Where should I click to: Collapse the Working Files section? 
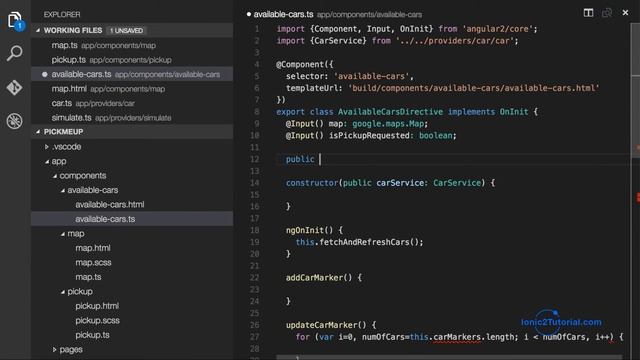(x=38, y=30)
